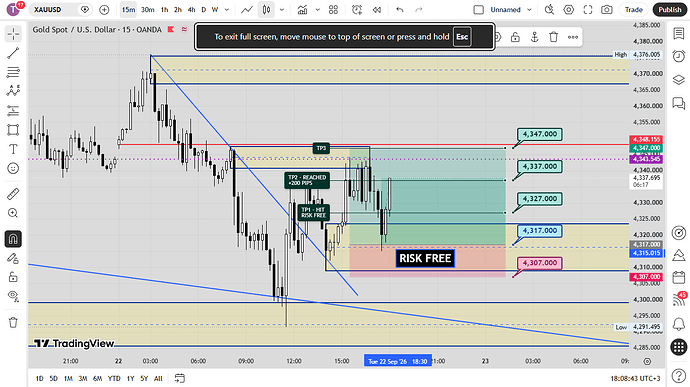Image resolution: width=690 pixels, height=387 pixels.
Task: Open the go to date calendar
Action: [180, 378]
